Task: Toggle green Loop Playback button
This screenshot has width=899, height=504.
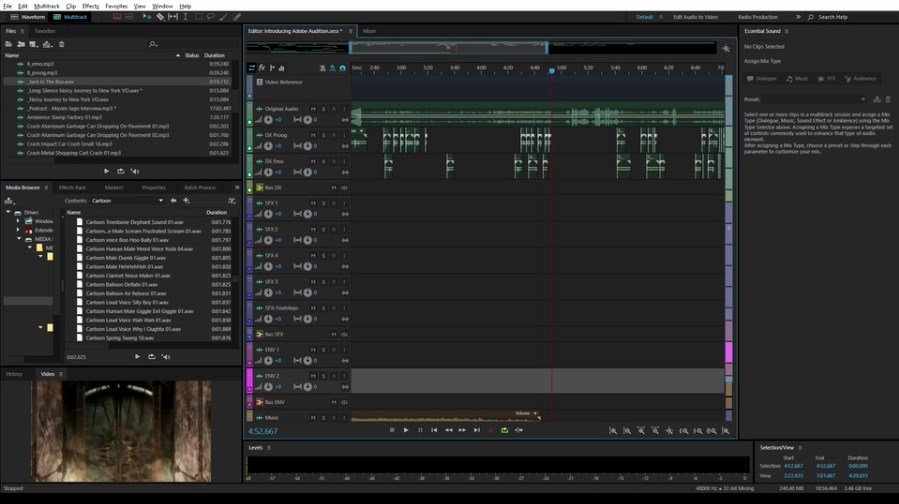Action: click(505, 430)
